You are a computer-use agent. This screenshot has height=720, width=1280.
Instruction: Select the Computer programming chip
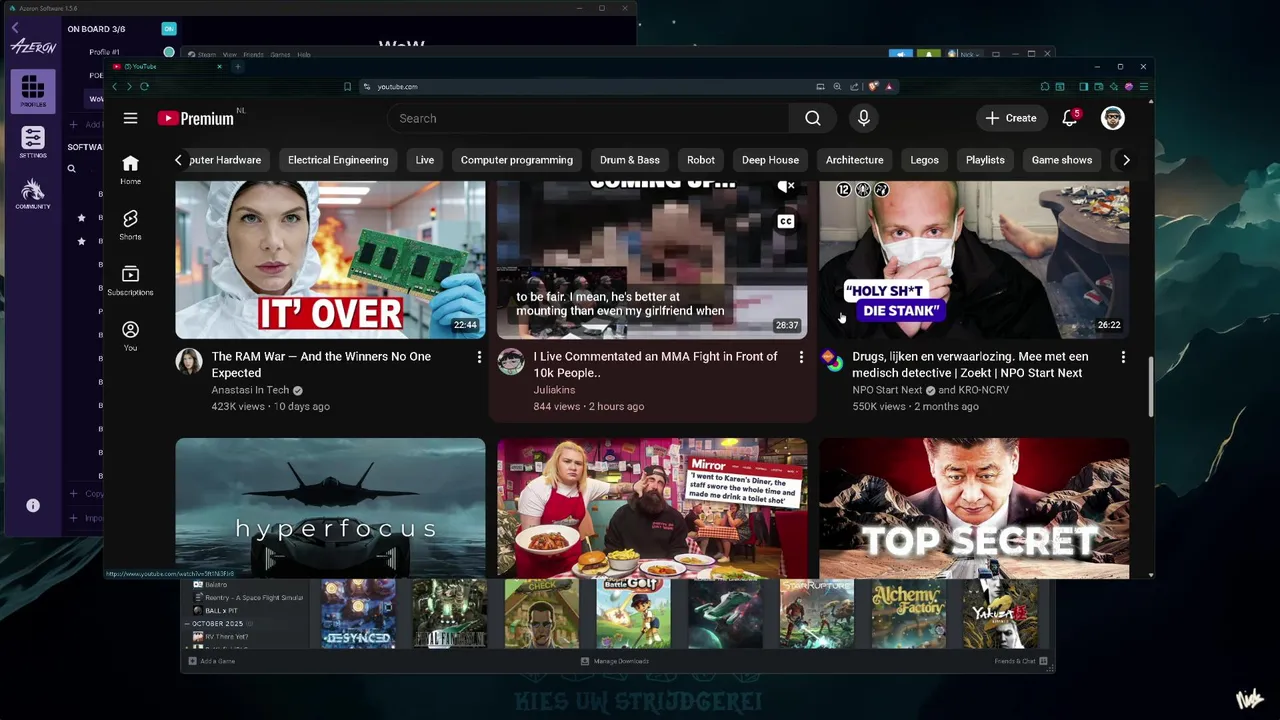pyautogui.click(x=517, y=160)
